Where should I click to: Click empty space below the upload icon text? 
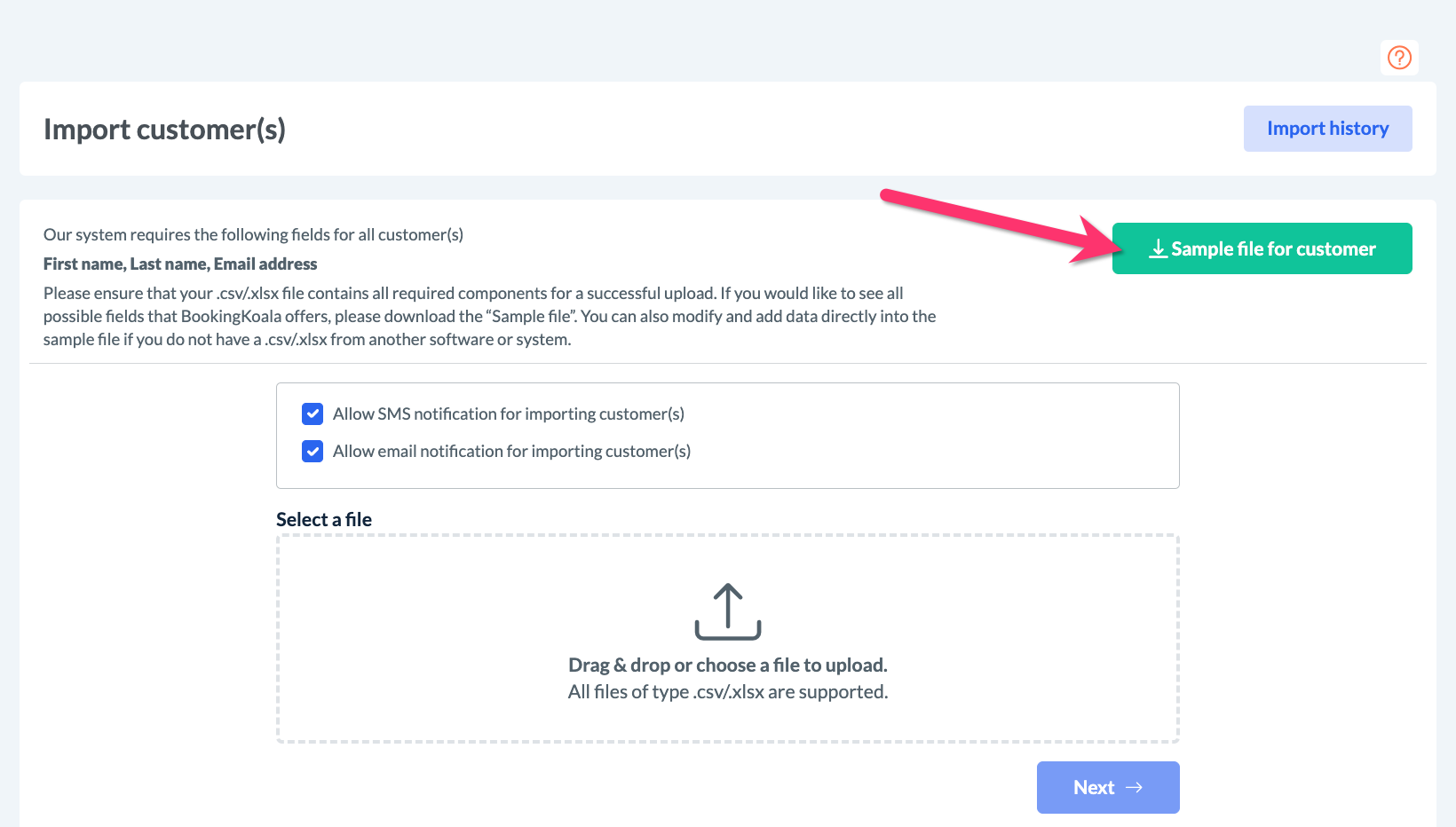tap(728, 721)
